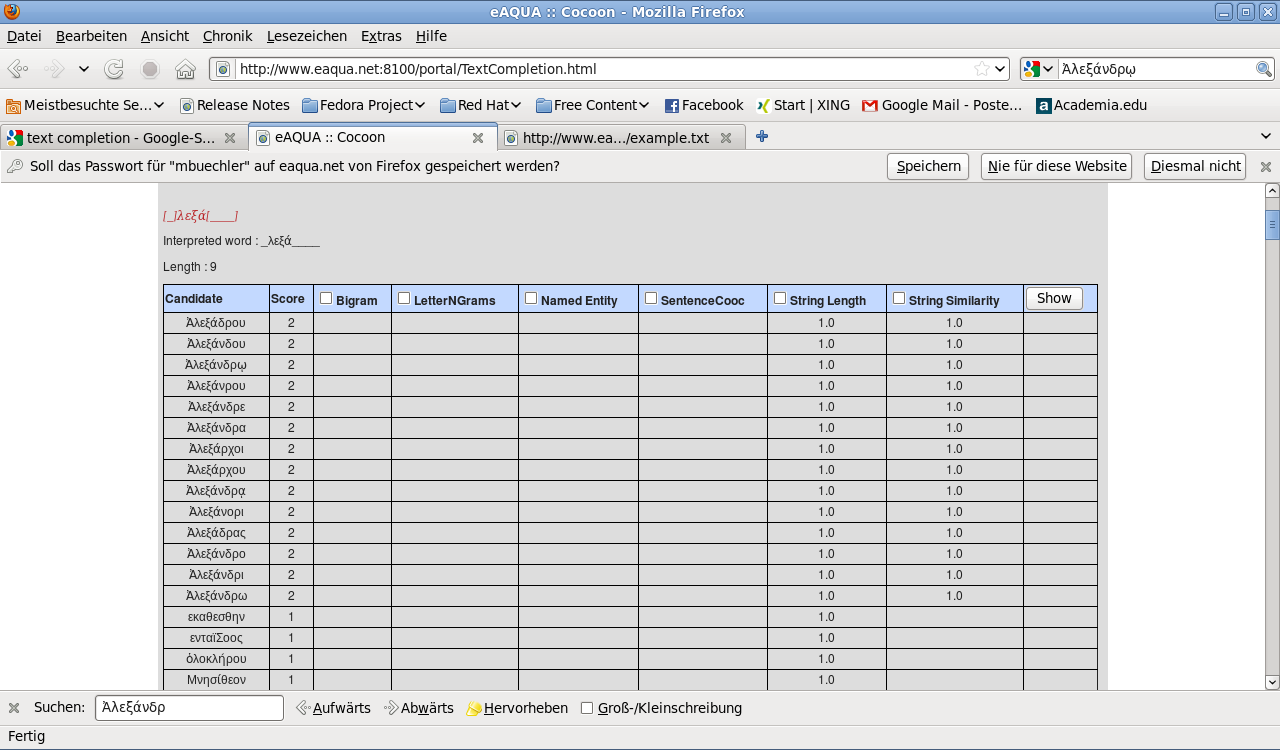Open the Academia.edu bookmark

(x=1091, y=105)
